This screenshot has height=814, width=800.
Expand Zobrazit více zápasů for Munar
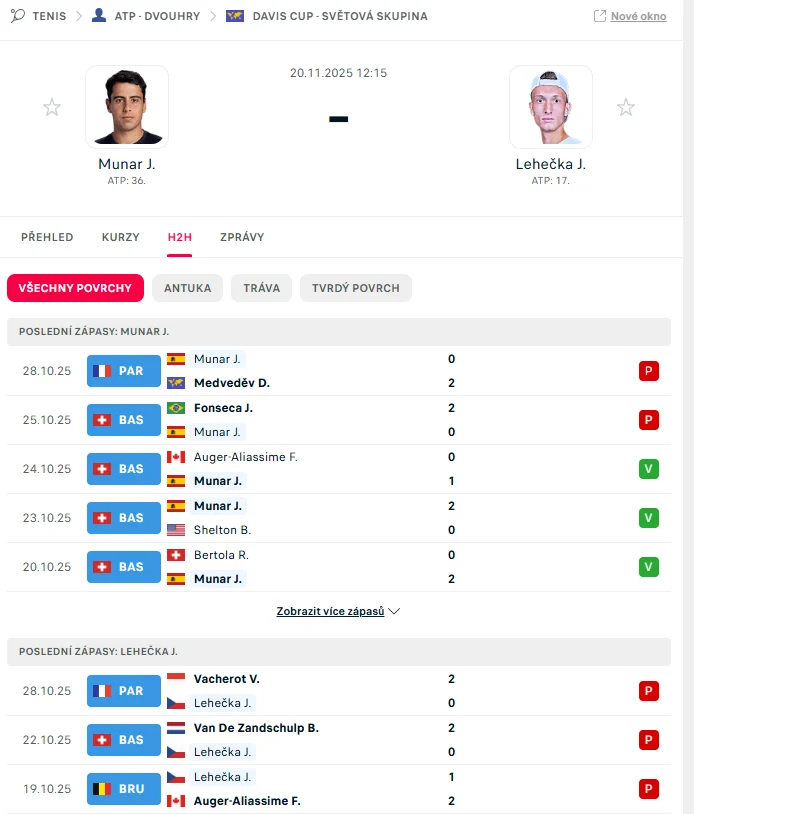338,611
